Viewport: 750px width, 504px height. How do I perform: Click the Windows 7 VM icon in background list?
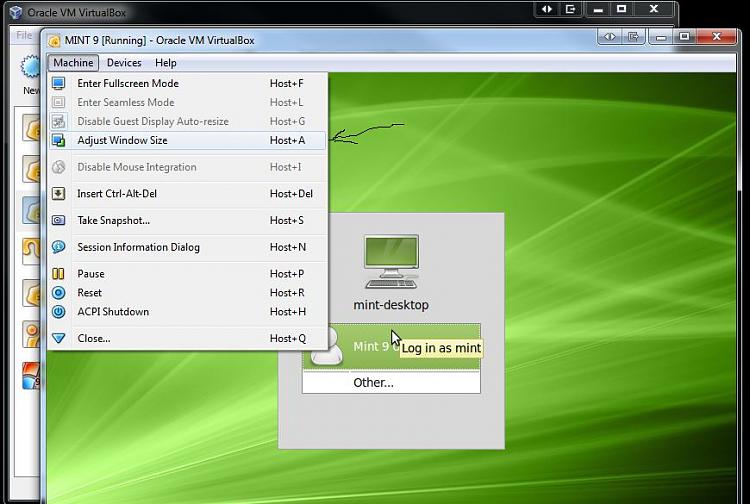point(31,375)
